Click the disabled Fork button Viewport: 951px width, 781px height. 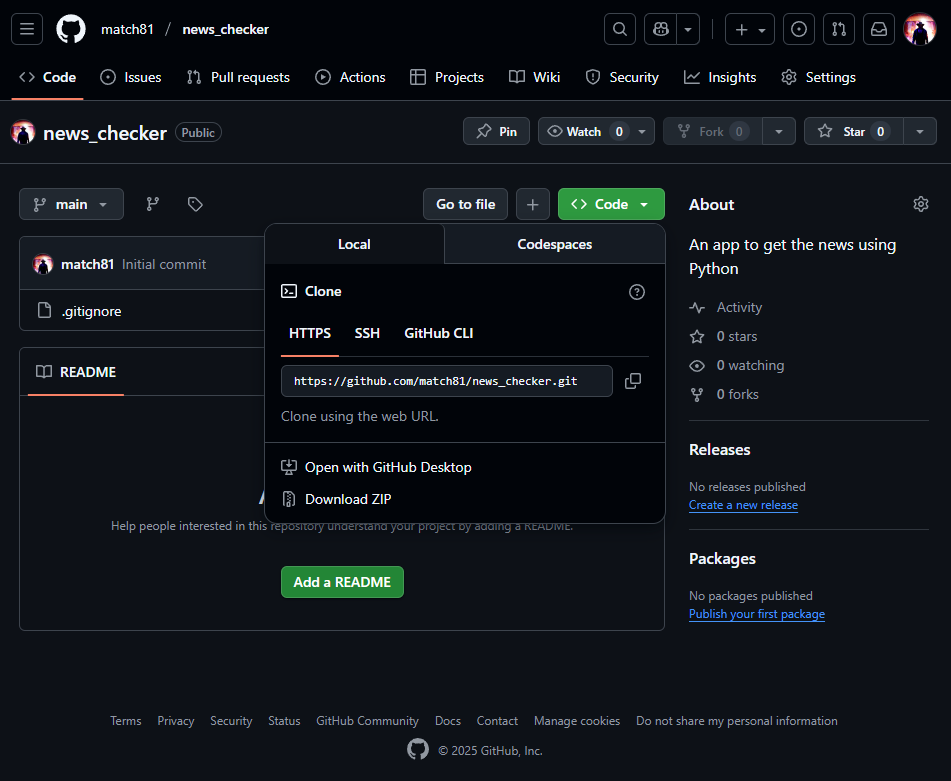pos(712,132)
